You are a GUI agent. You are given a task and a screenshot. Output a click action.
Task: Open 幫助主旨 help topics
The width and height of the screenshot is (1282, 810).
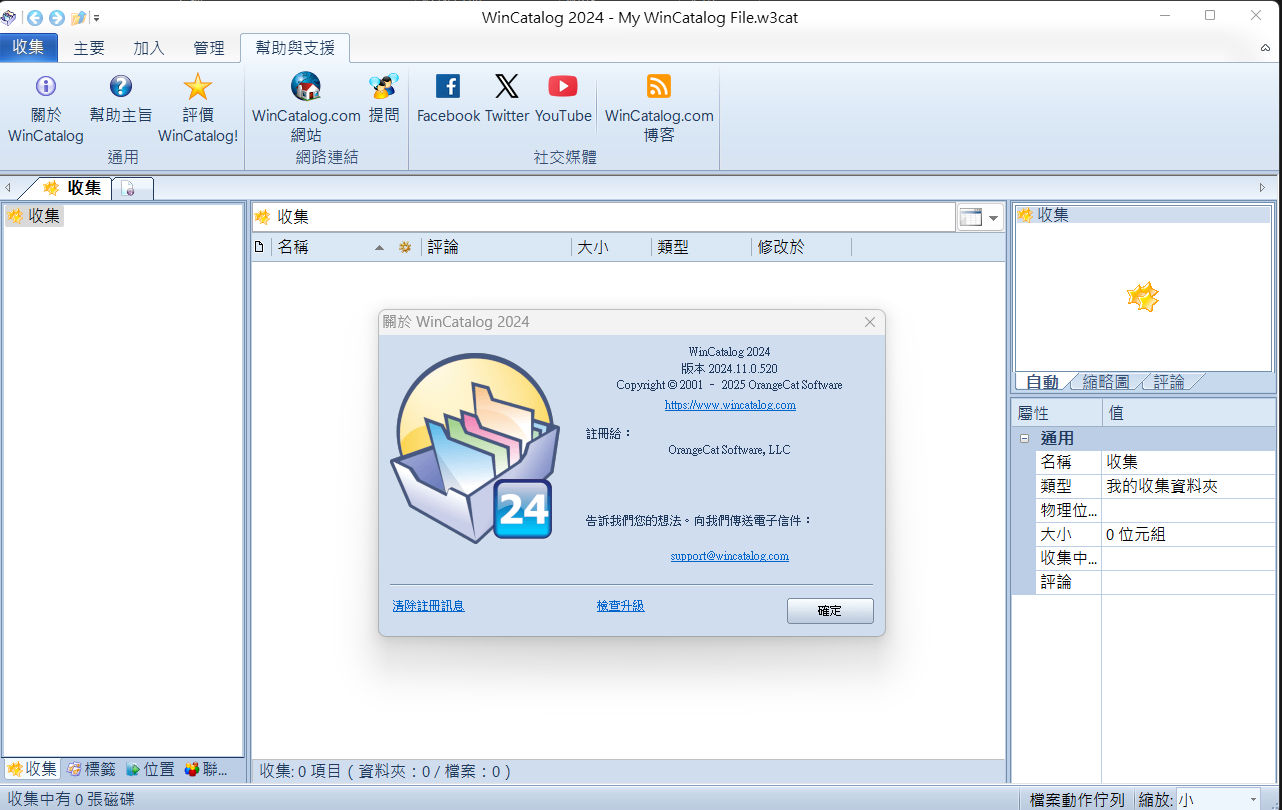click(121, 99)
